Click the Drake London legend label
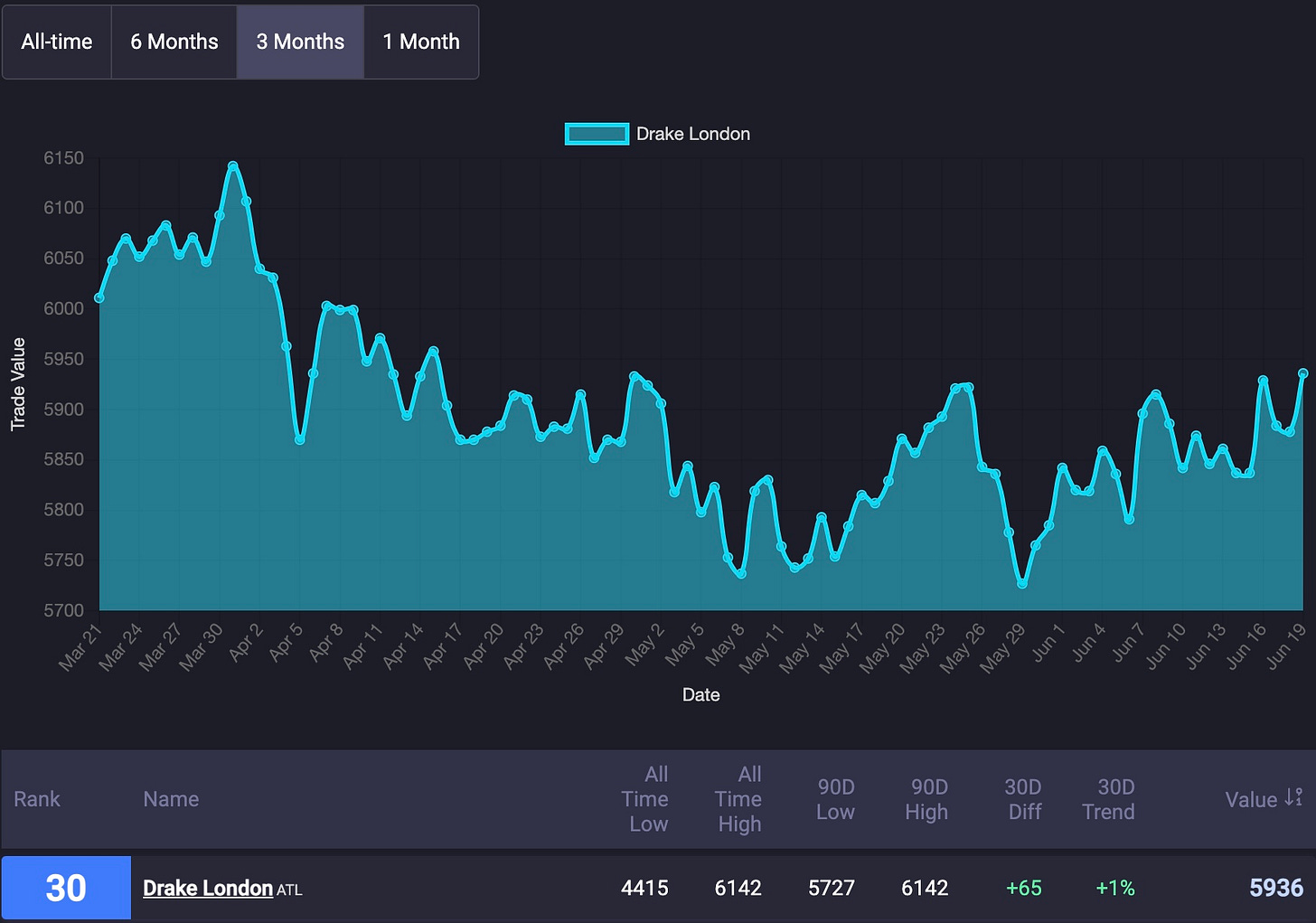 tap(693, 134)
